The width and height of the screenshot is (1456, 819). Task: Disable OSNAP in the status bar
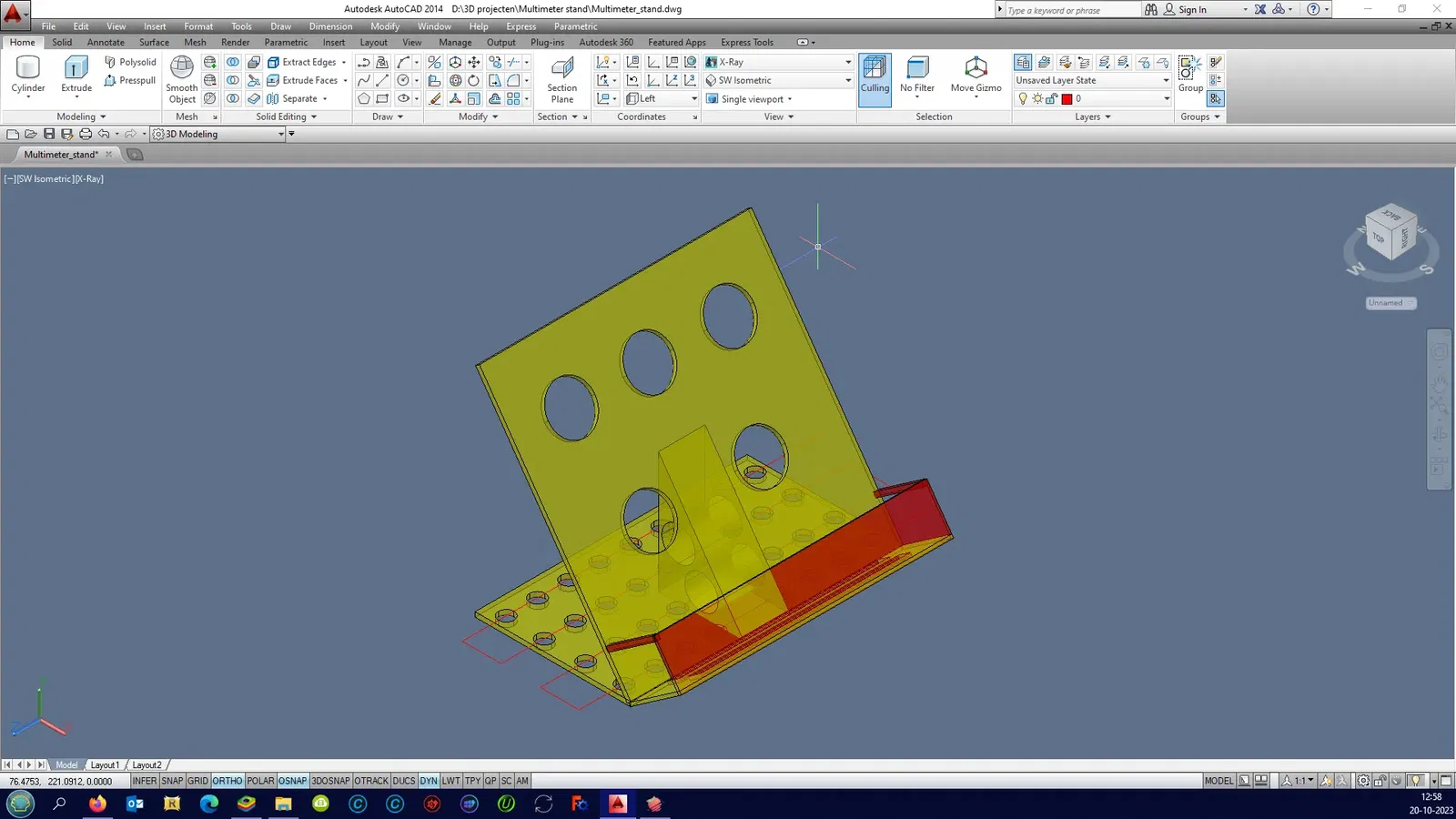coord(292,781)
